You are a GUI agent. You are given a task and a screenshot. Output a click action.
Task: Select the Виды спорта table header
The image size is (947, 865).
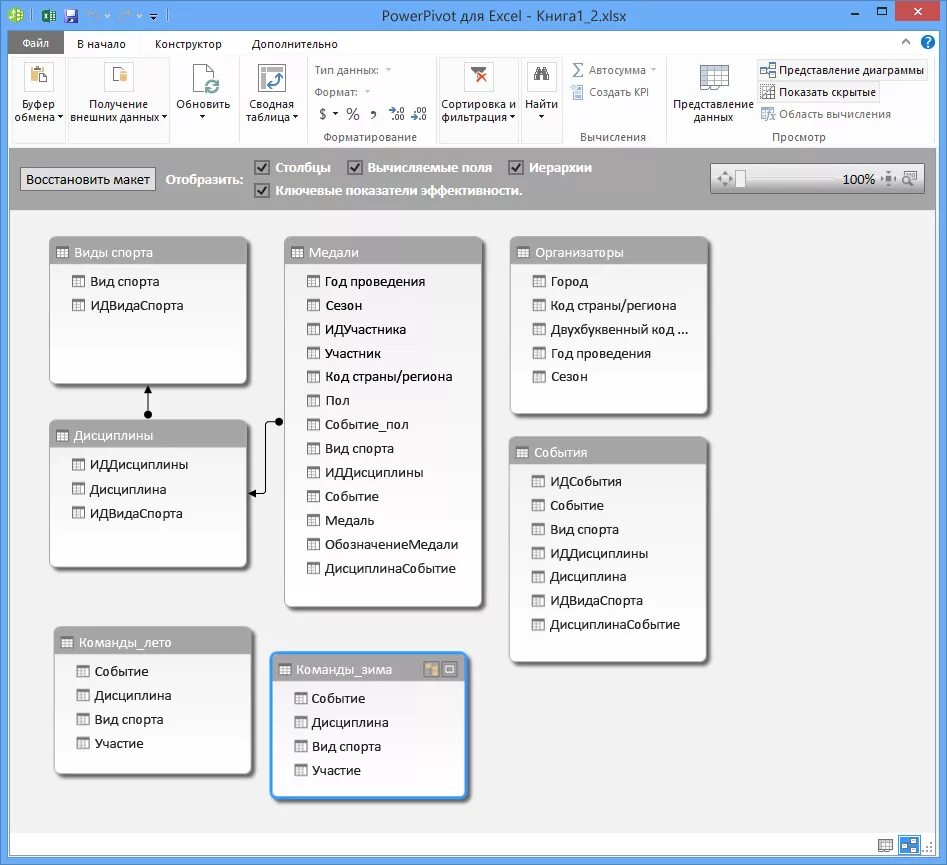(148, 252)
